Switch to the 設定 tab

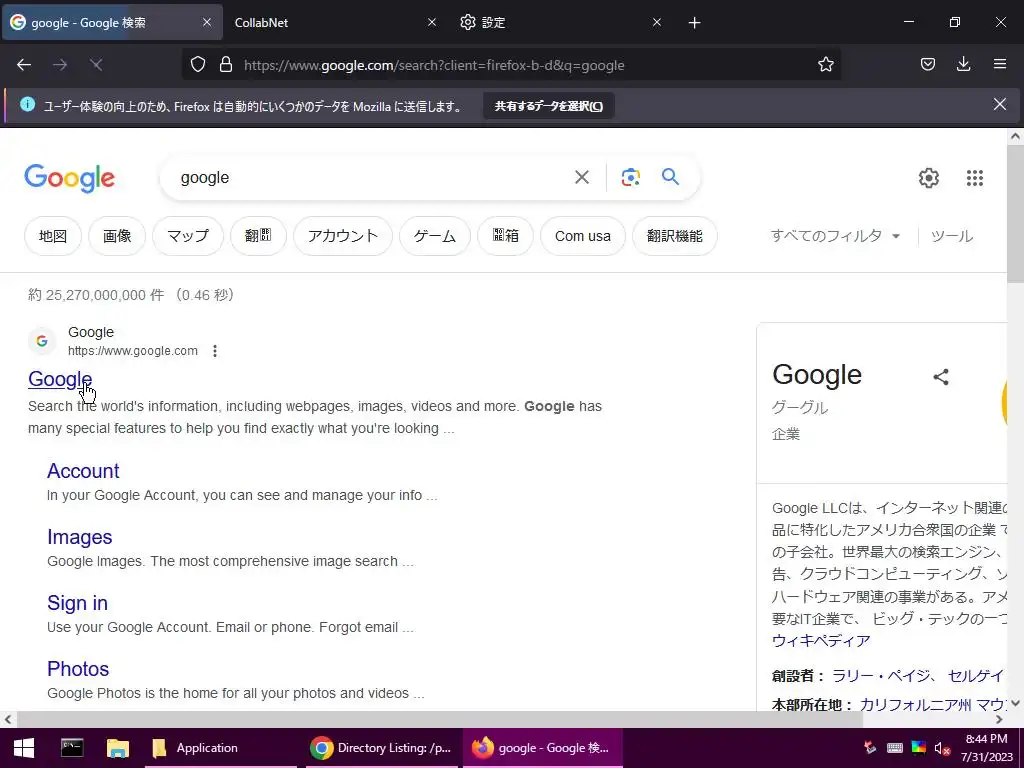point(562,23)
